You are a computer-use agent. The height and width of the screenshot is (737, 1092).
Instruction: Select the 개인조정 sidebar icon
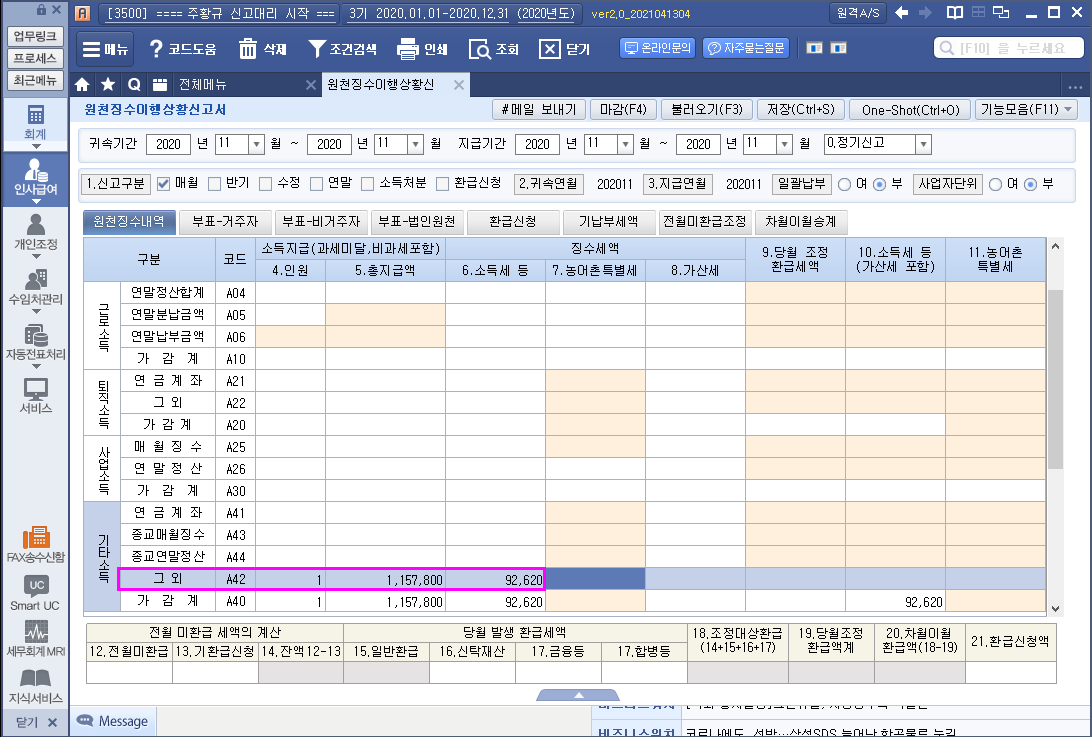tap(35, 231)
